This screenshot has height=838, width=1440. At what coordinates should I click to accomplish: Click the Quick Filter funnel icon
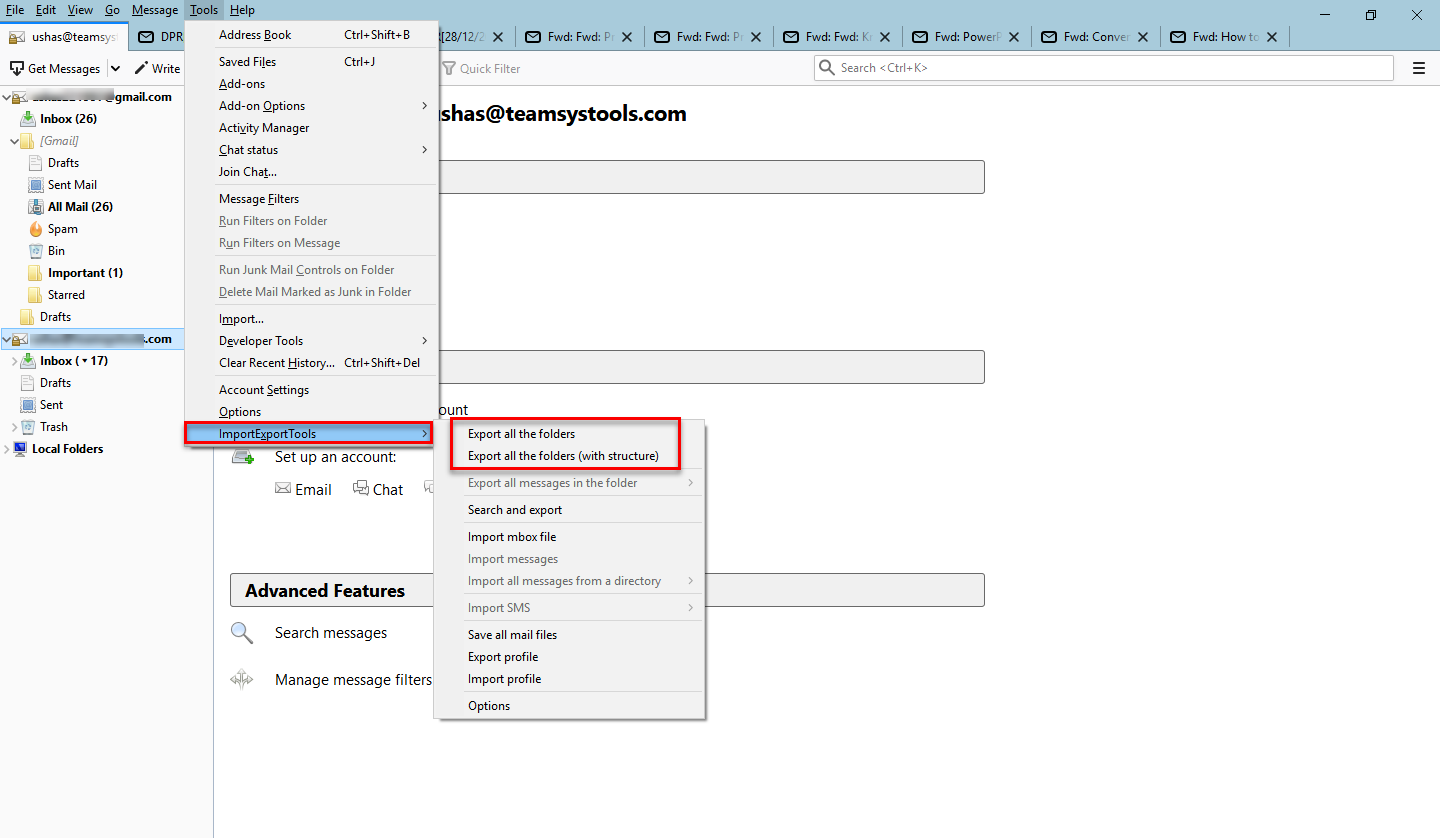pos(449,69)
